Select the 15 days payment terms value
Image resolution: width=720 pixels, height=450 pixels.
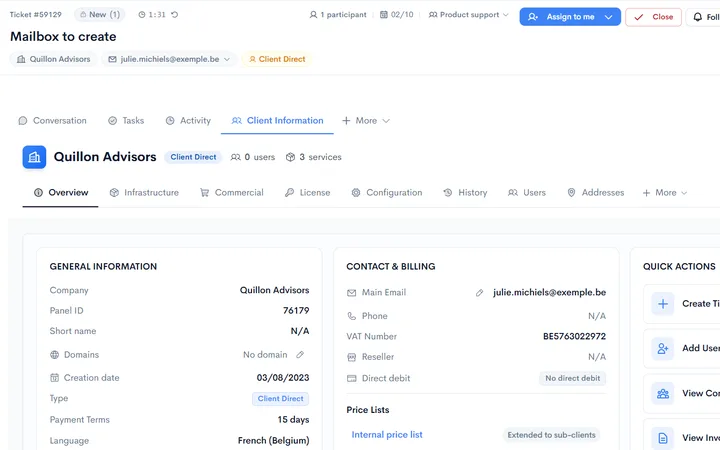[x=293, y=420]
